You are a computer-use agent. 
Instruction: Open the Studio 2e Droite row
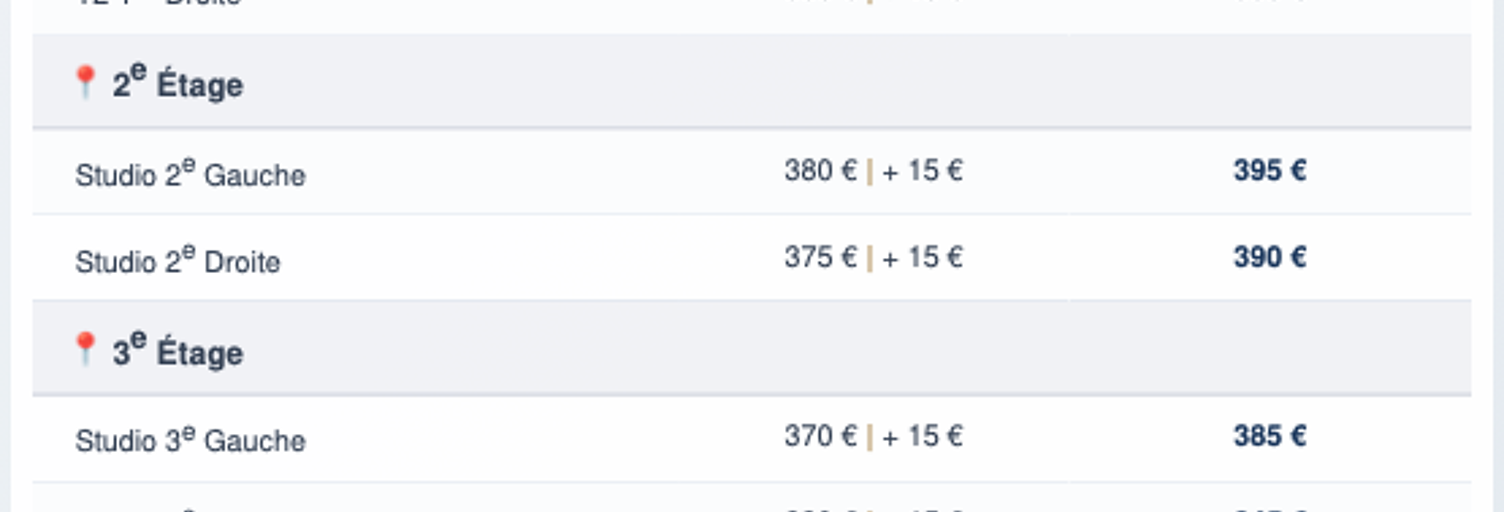[x=752, y=258]
